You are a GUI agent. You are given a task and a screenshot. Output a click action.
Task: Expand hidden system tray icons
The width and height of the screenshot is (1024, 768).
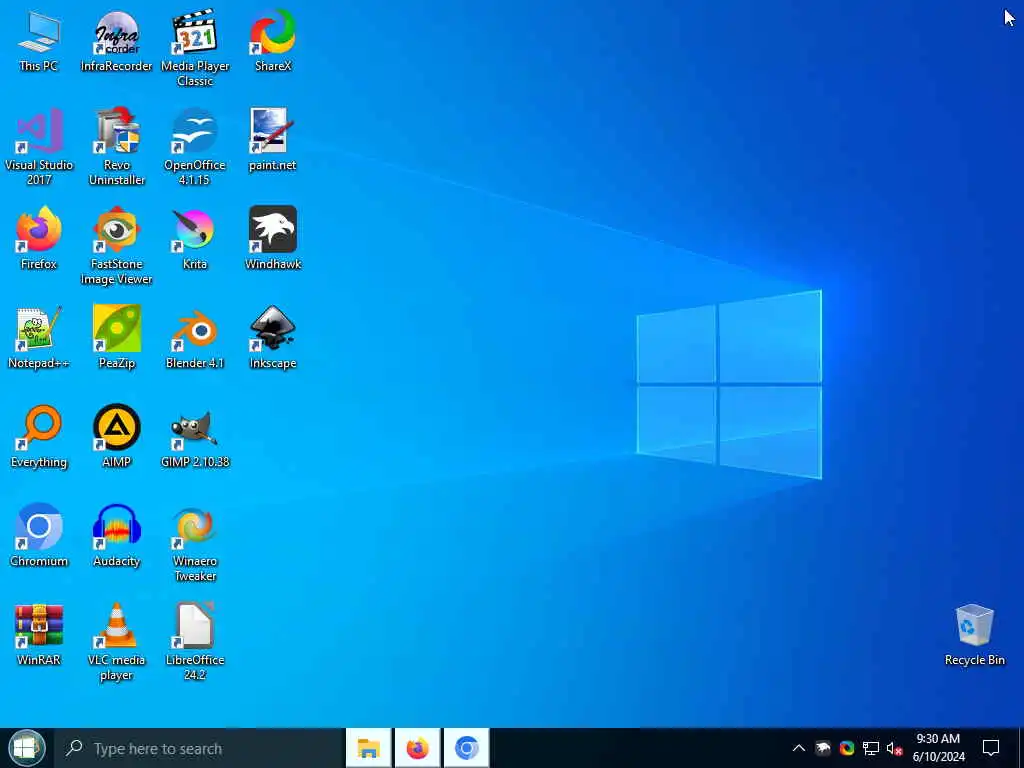coord(799,748)
